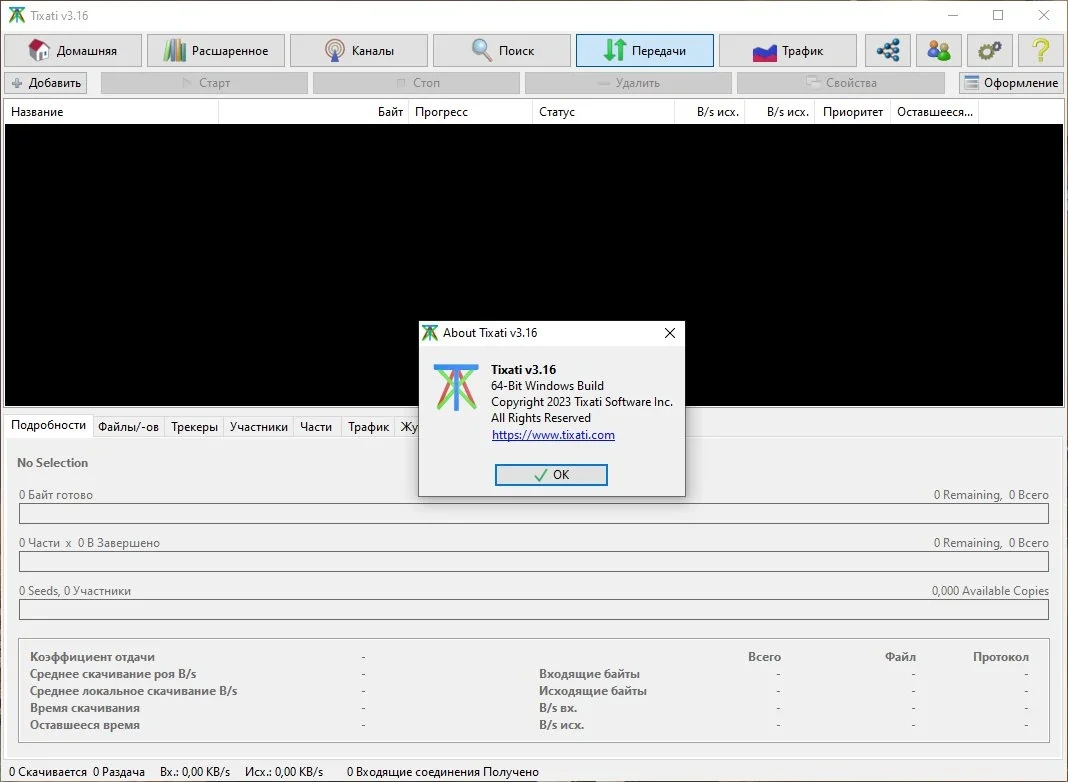The width and height of the screenshot is (1068, 782).
Task: Click the Добавить add transfer button
Action: click(46, 83)
